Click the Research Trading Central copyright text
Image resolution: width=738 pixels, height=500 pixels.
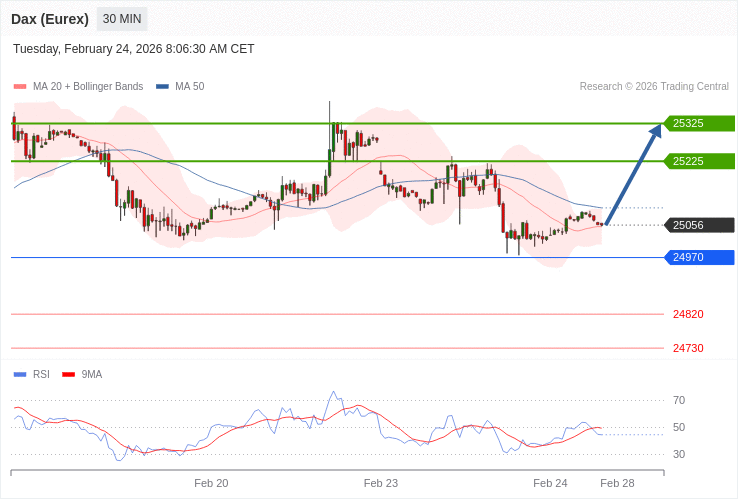pyautogui.click(x=654, y=87)
